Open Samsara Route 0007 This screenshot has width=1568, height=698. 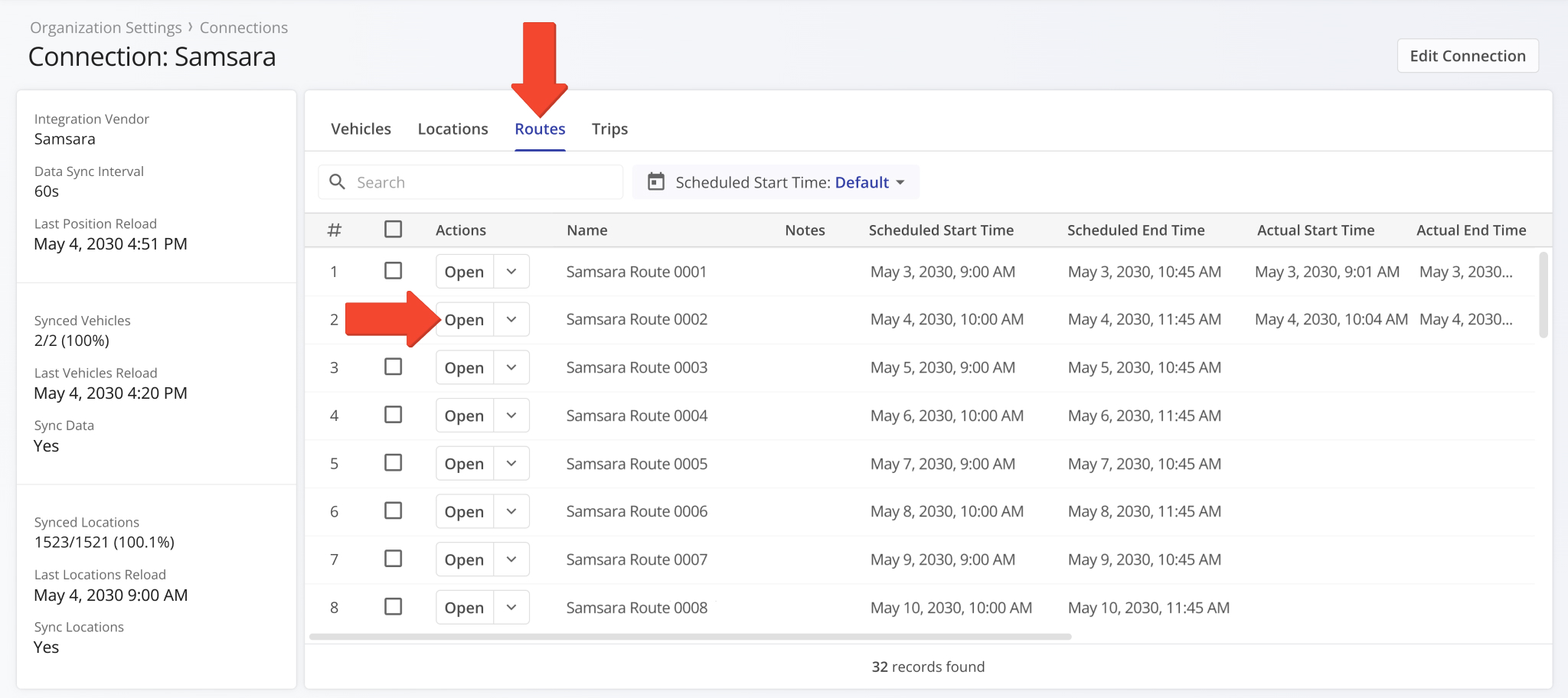(x=463, y=559)
